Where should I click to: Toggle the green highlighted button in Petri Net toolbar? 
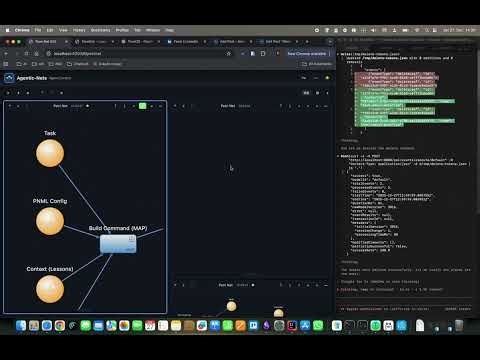pos(142,106)
